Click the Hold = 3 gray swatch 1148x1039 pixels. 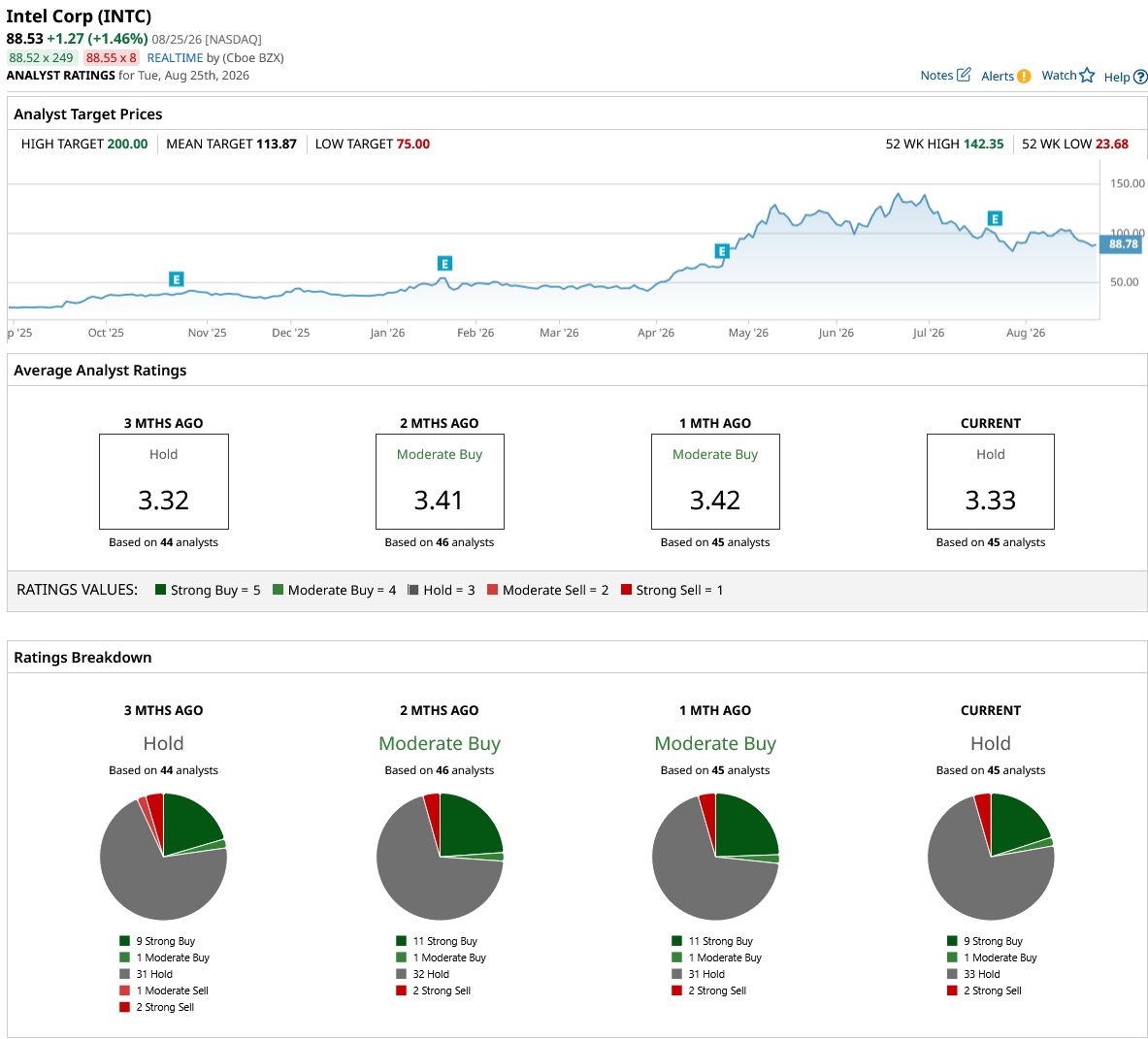click(413, 590)
